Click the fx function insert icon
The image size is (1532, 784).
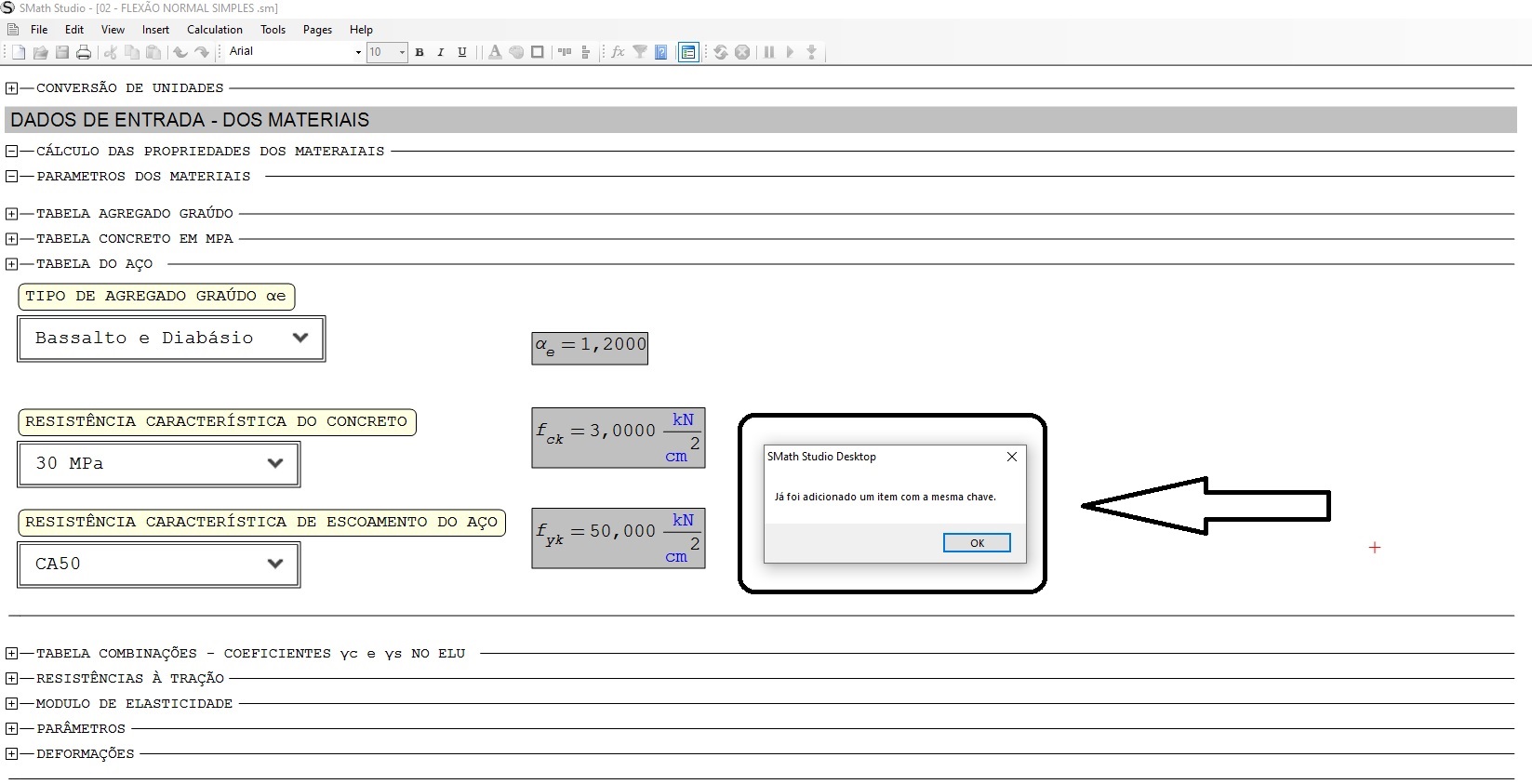click(618, 52)
